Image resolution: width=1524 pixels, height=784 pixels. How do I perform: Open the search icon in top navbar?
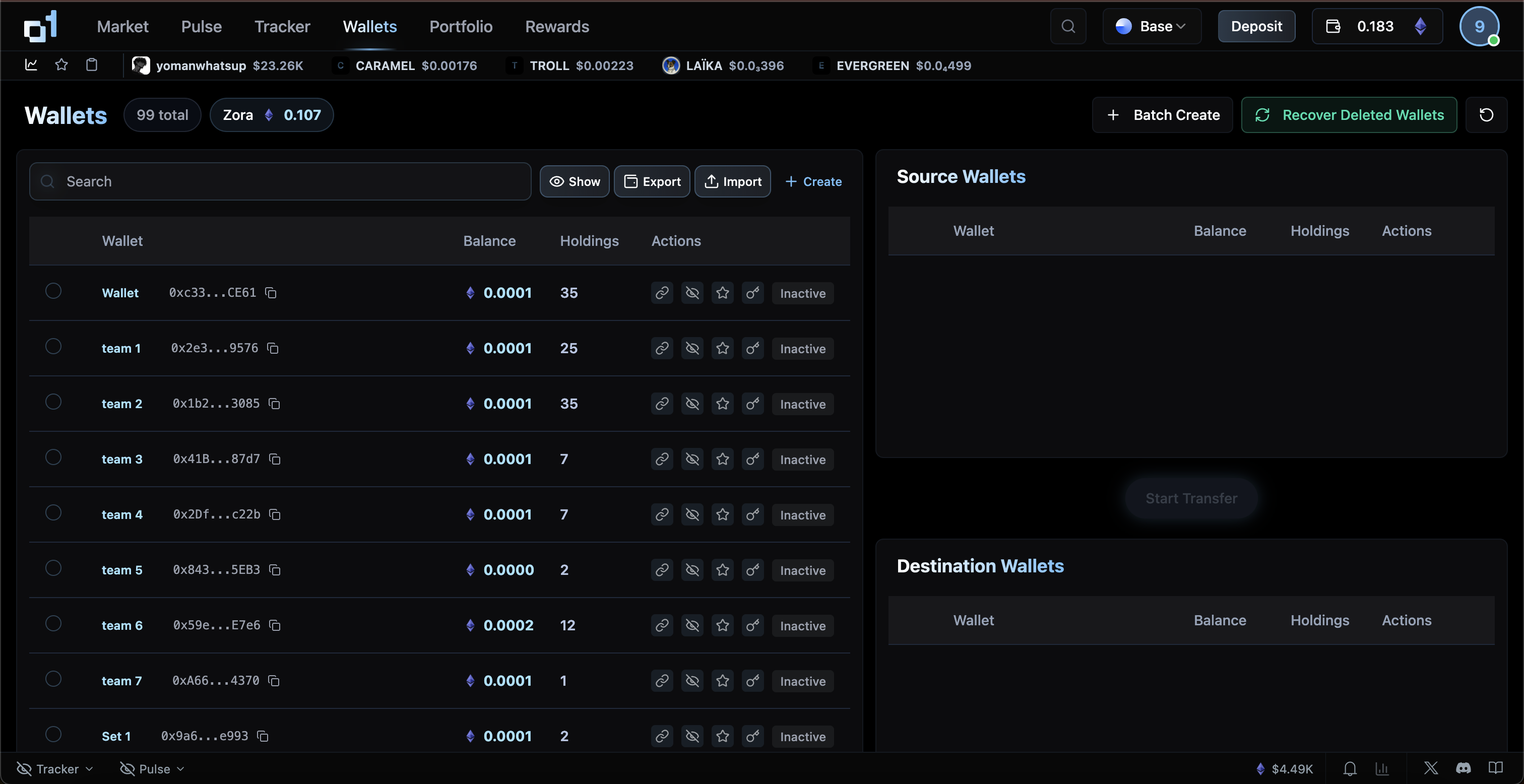click(1068, 27)
